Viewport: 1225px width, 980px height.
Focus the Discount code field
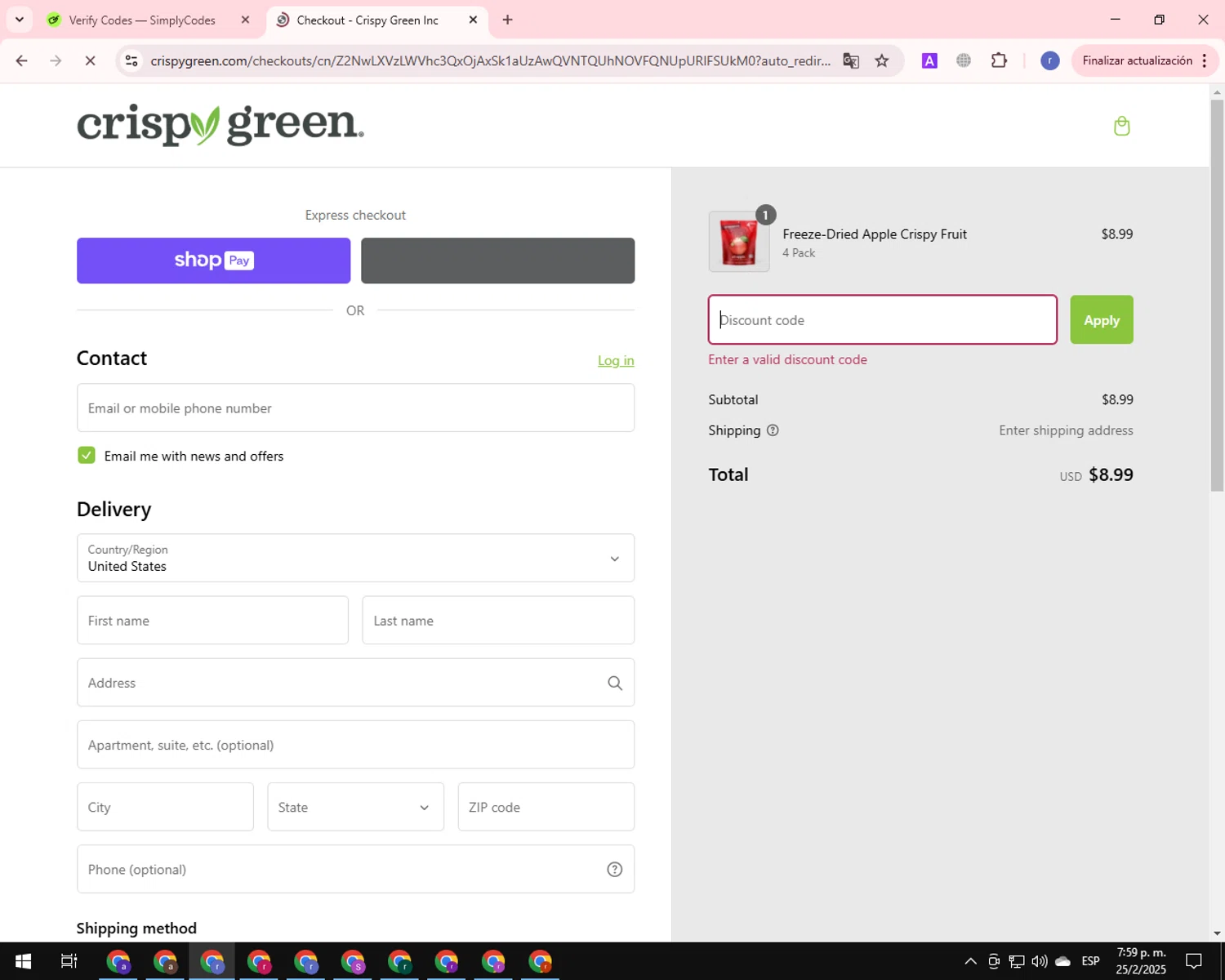882,319
